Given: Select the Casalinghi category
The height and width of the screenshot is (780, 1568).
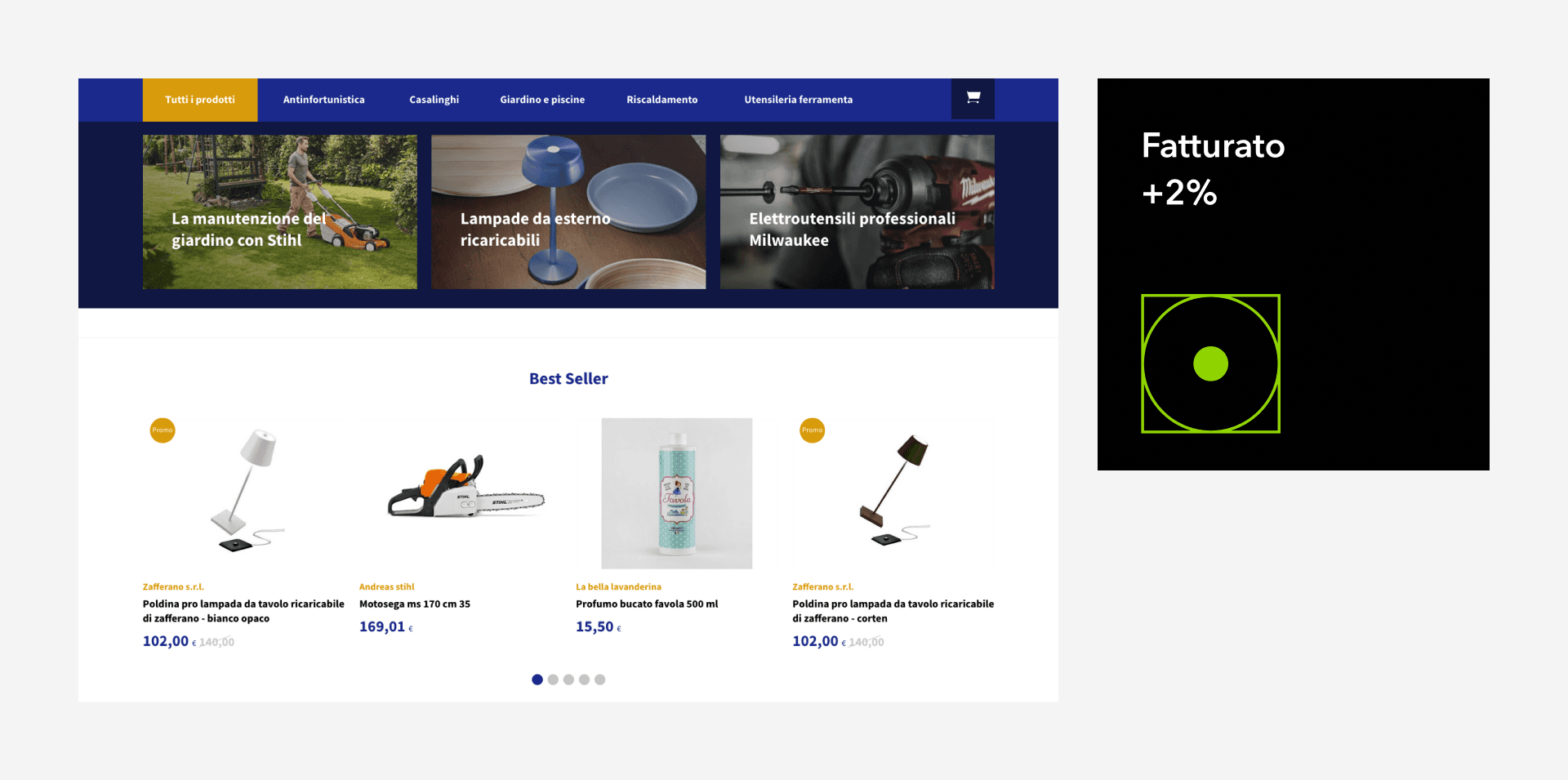Looking at the screenshot, I should pos(434,100).
